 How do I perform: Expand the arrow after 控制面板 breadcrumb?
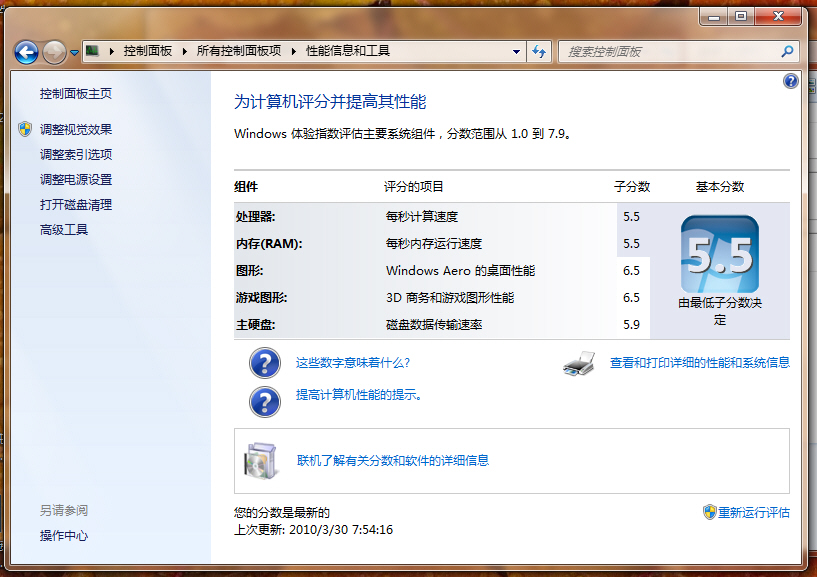pos(184,51)
